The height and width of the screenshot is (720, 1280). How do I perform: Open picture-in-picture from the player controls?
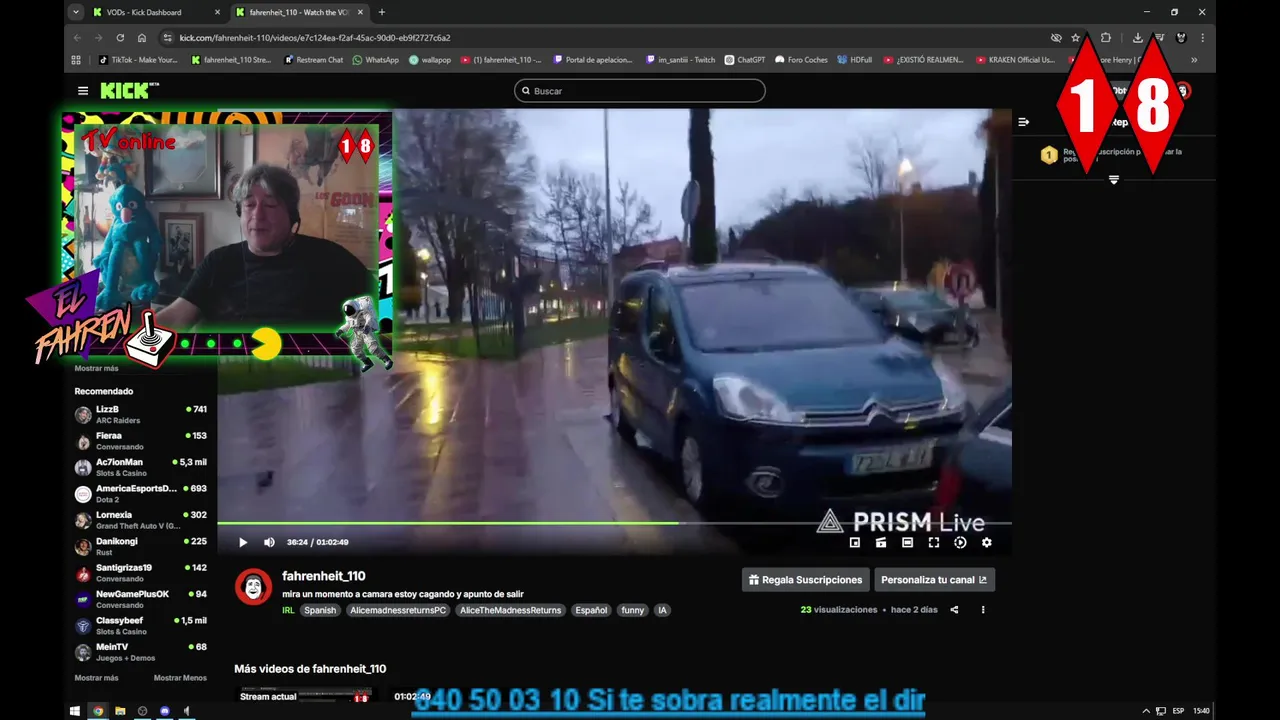855,542
